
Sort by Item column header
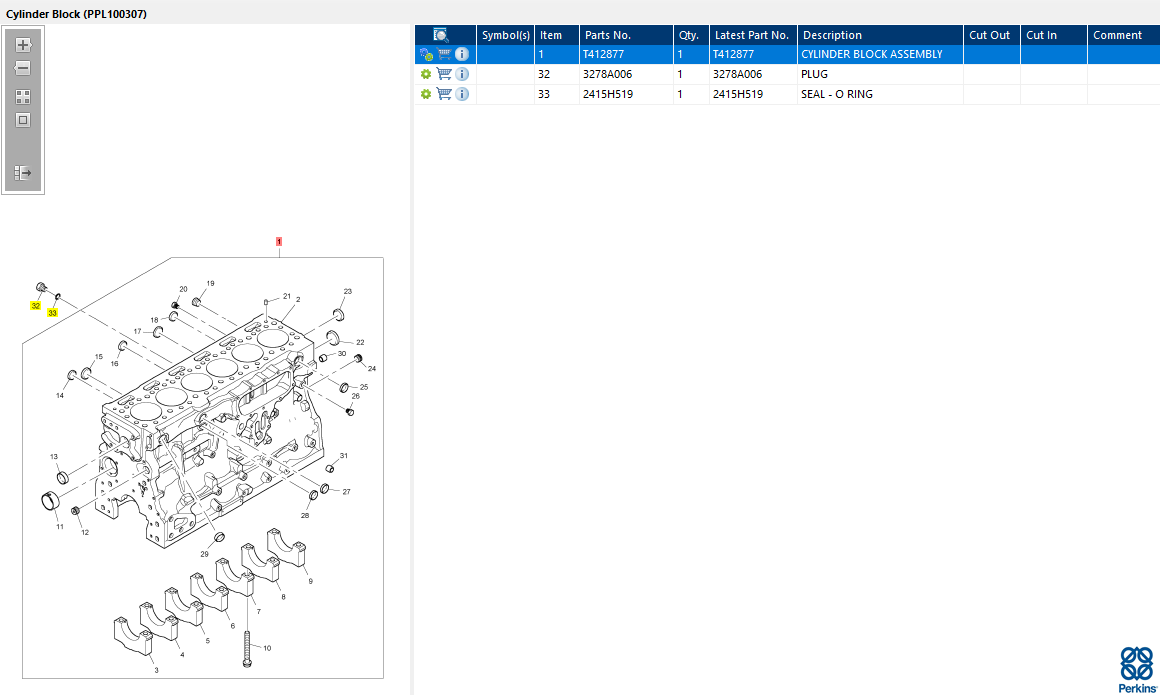(557, 35)
